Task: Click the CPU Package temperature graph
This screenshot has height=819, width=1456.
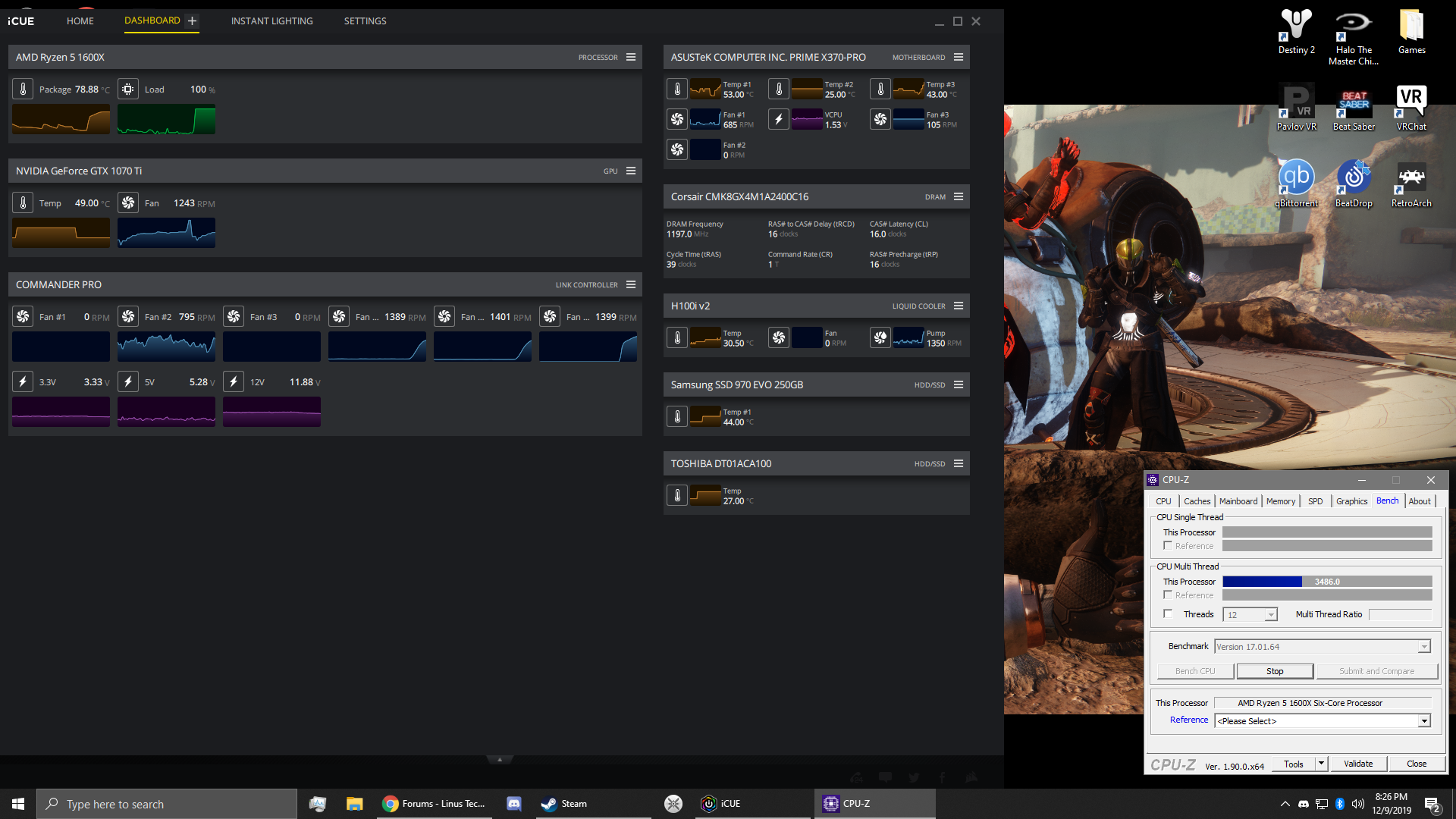Action: [61, 120]
